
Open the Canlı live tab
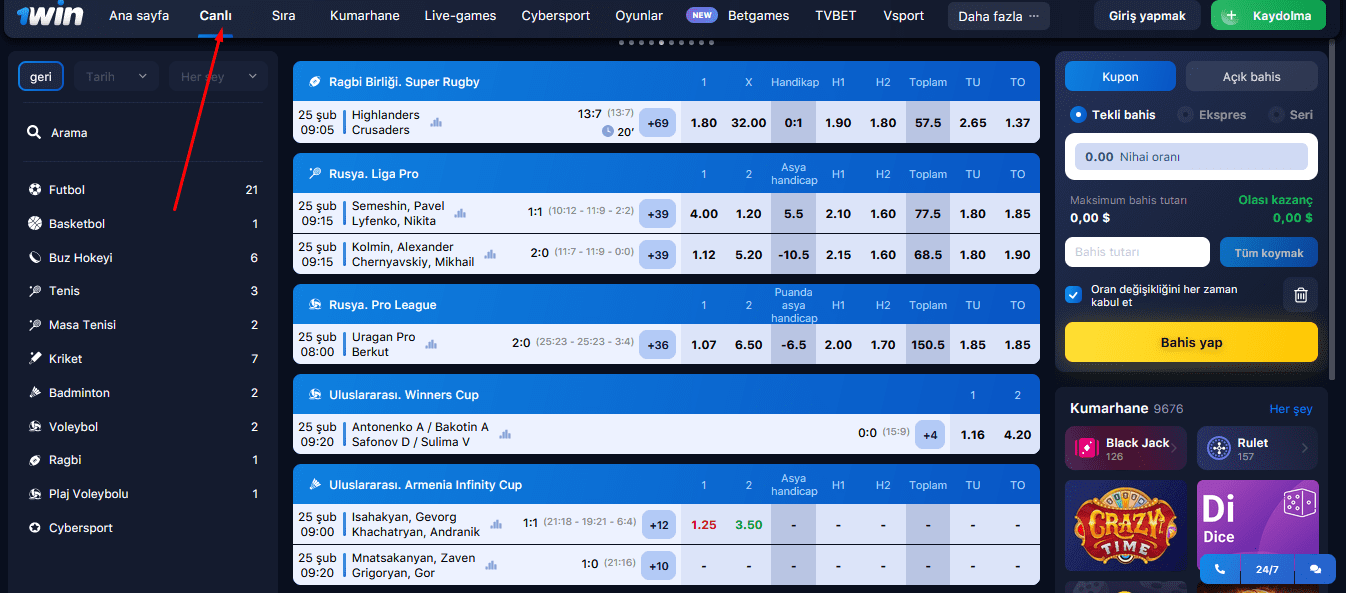coord(216,16)
